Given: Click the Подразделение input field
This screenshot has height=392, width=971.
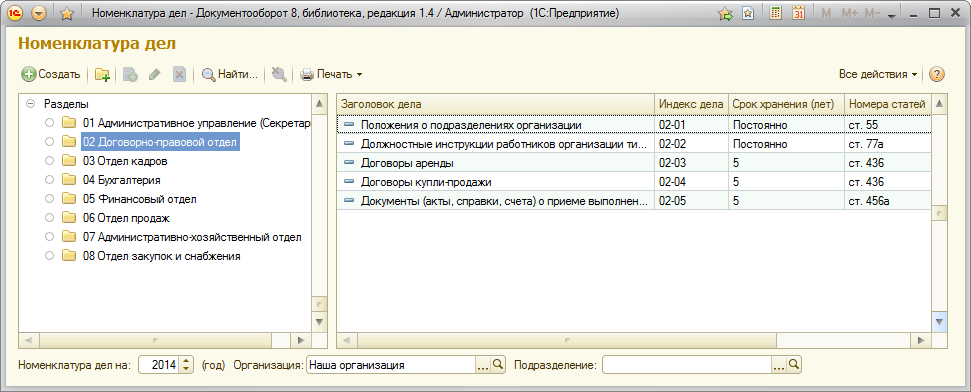Looking at the screenshot, I should pyautogui.click(x=687, y=365).
